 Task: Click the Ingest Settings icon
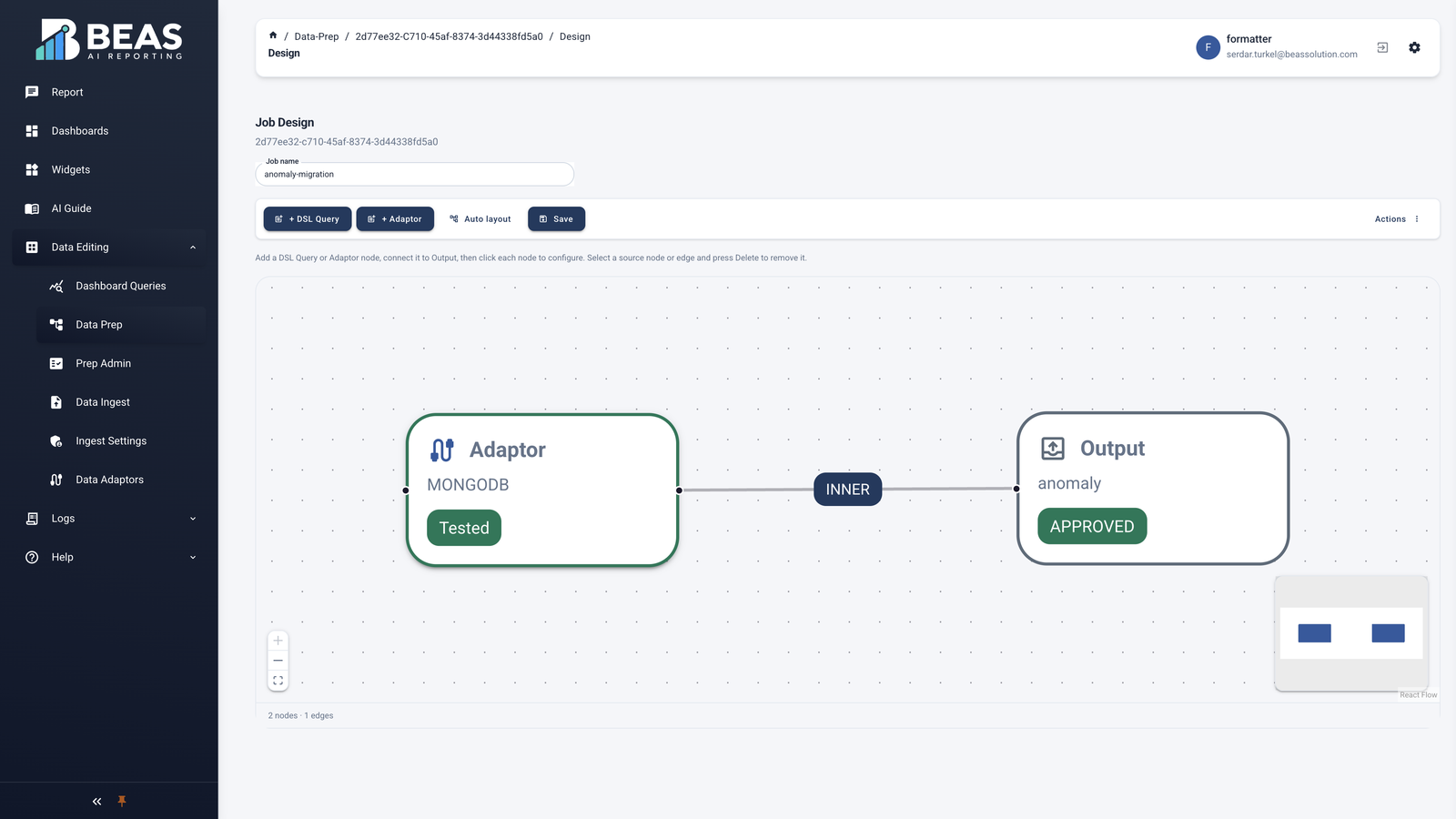(56, 440)
